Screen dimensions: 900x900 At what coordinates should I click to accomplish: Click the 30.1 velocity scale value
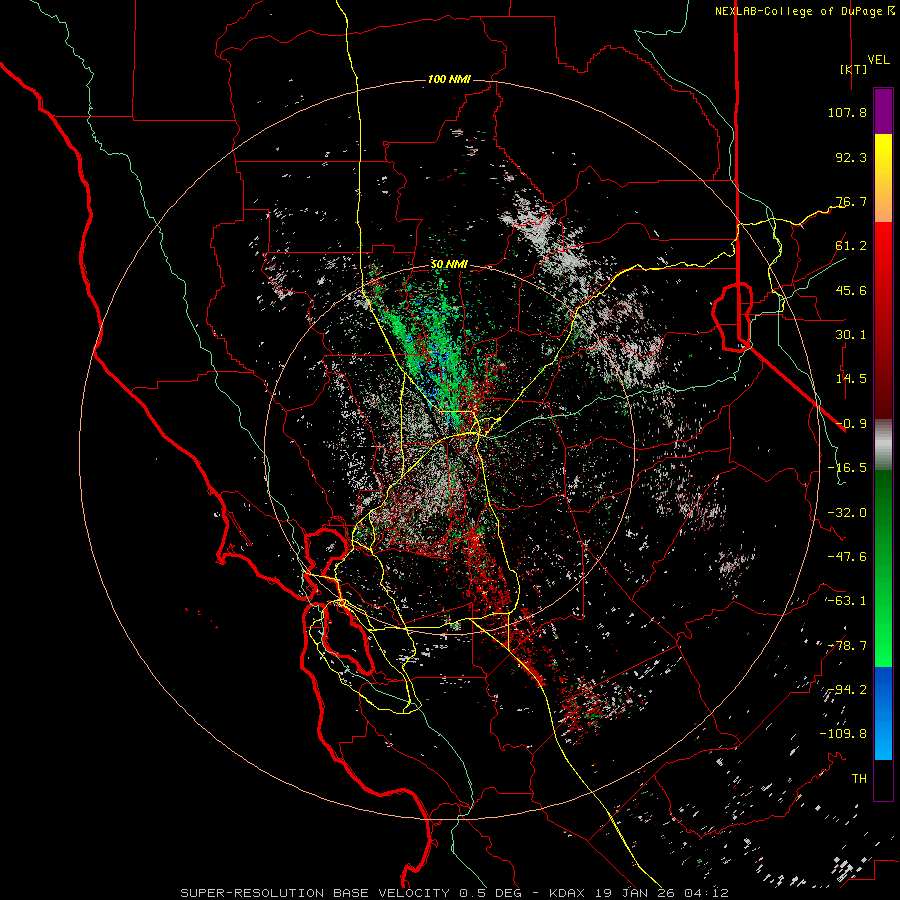851,335
